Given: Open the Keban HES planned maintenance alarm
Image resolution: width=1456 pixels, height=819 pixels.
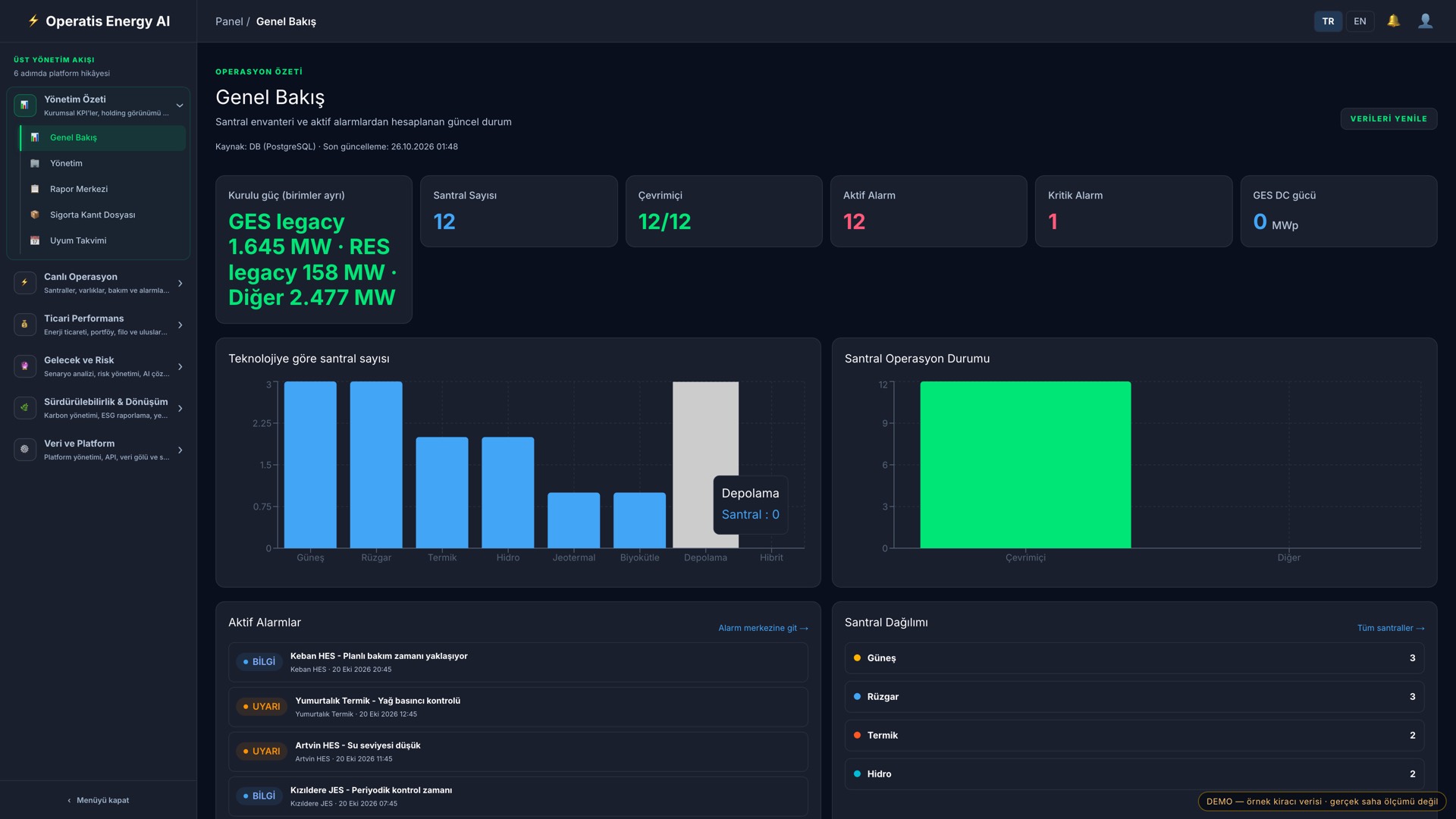Looking at the screenshot, I should pyautogui.click(x=518, y=662).
